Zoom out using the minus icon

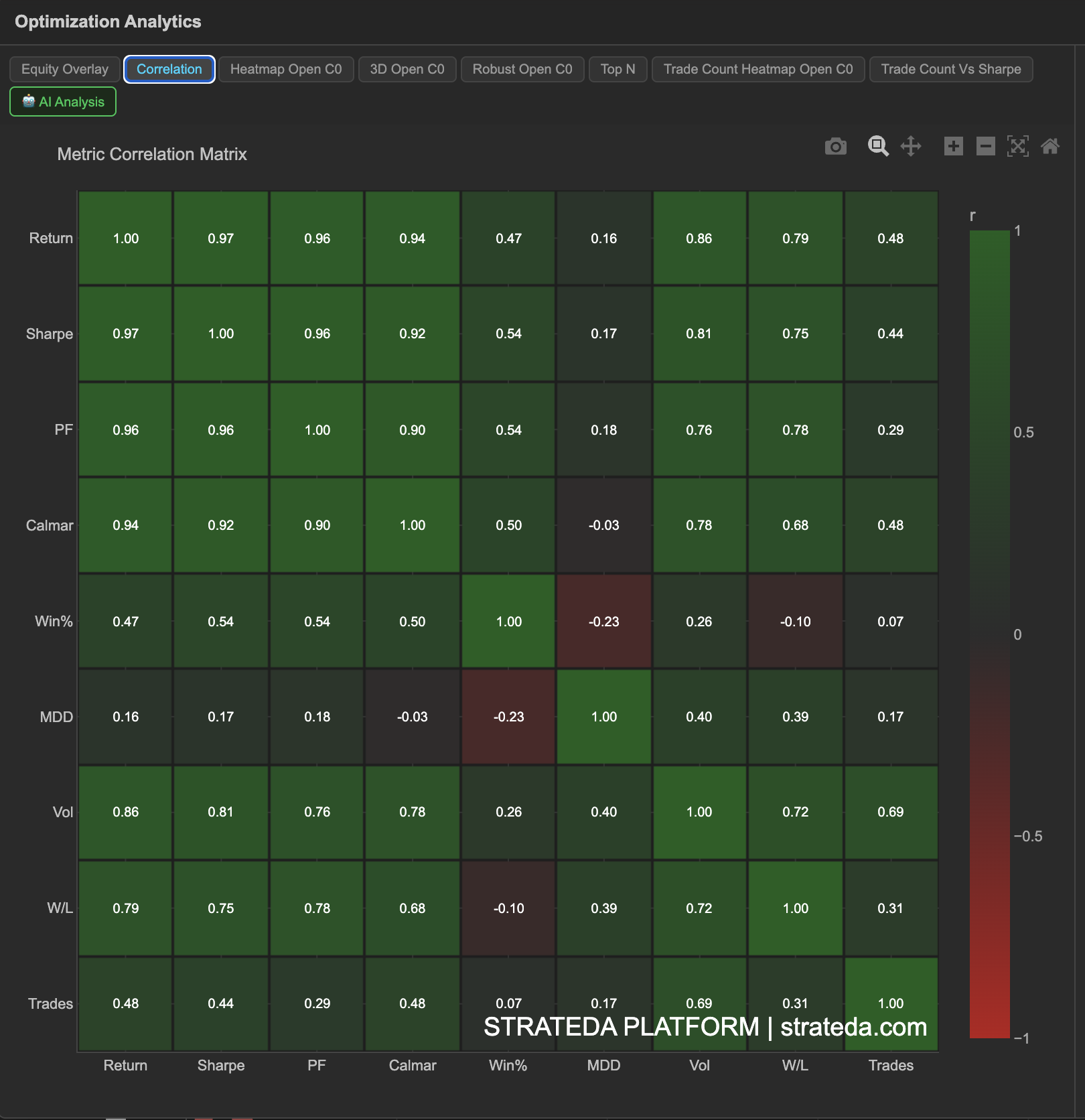tap(985, 146)
